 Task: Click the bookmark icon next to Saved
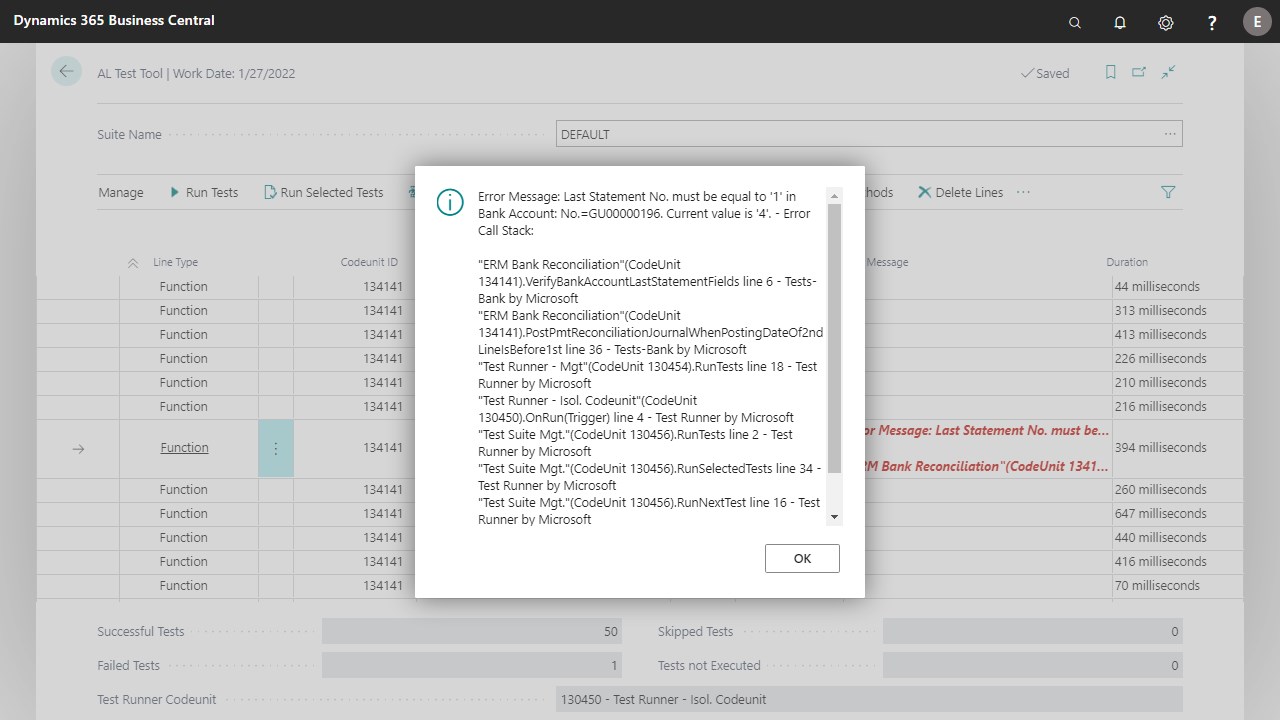click(1110, 72)
